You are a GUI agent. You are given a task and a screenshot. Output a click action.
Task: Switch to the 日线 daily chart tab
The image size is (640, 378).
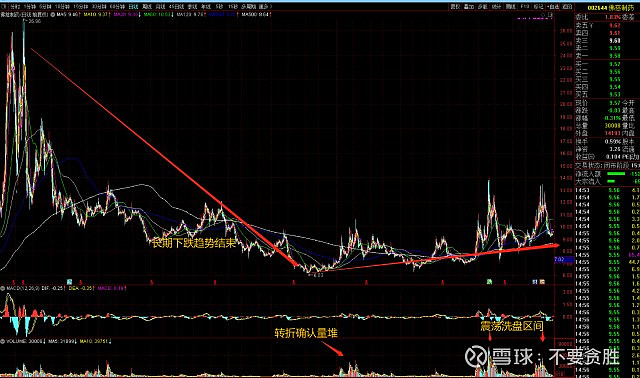133,7
